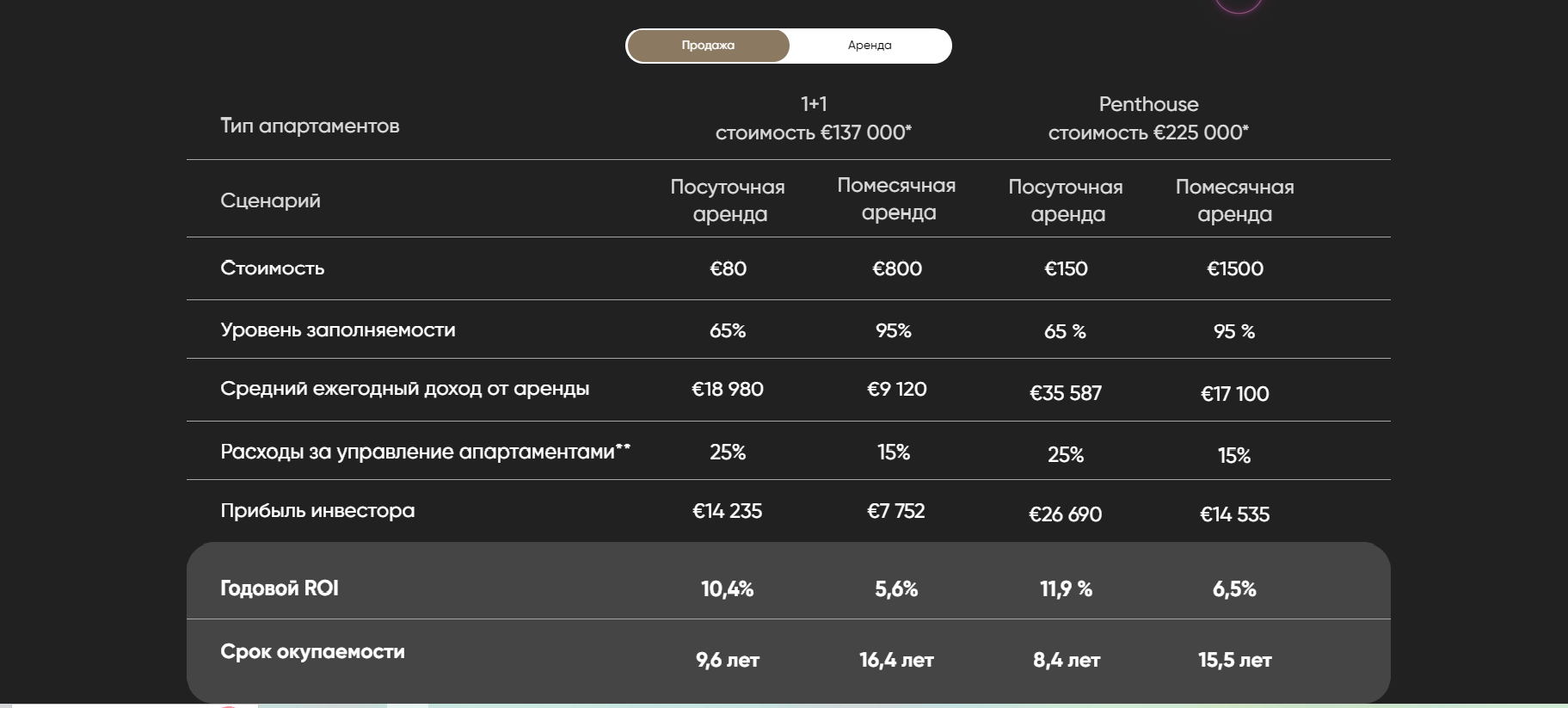Switch to the Продажа toggle option

707,46
